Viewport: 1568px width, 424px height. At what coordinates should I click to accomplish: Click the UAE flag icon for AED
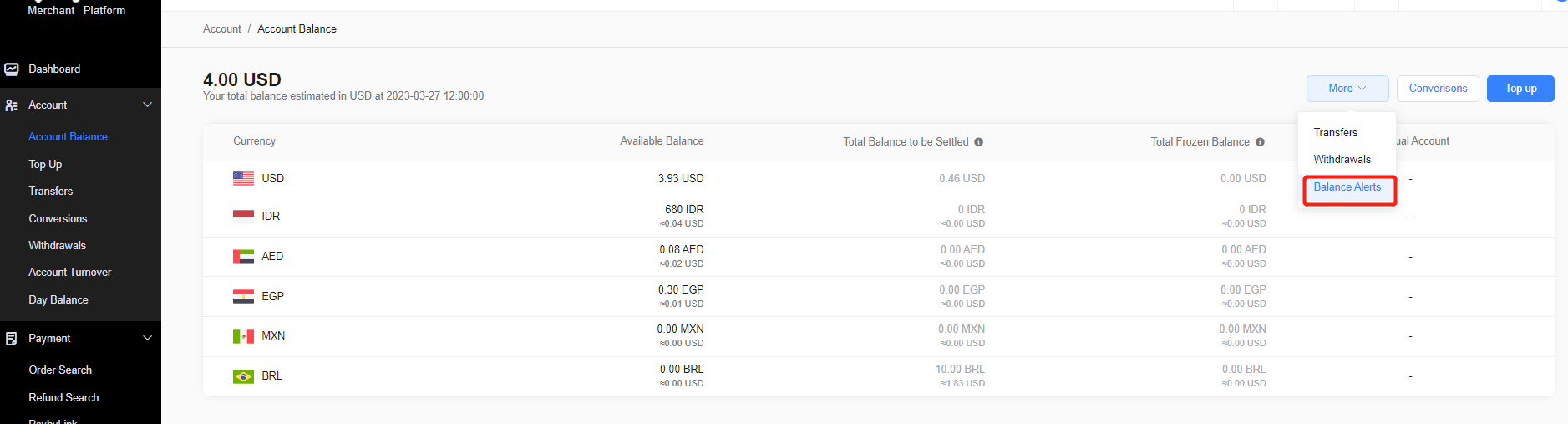pyautogui.click(x=243, y=257)
